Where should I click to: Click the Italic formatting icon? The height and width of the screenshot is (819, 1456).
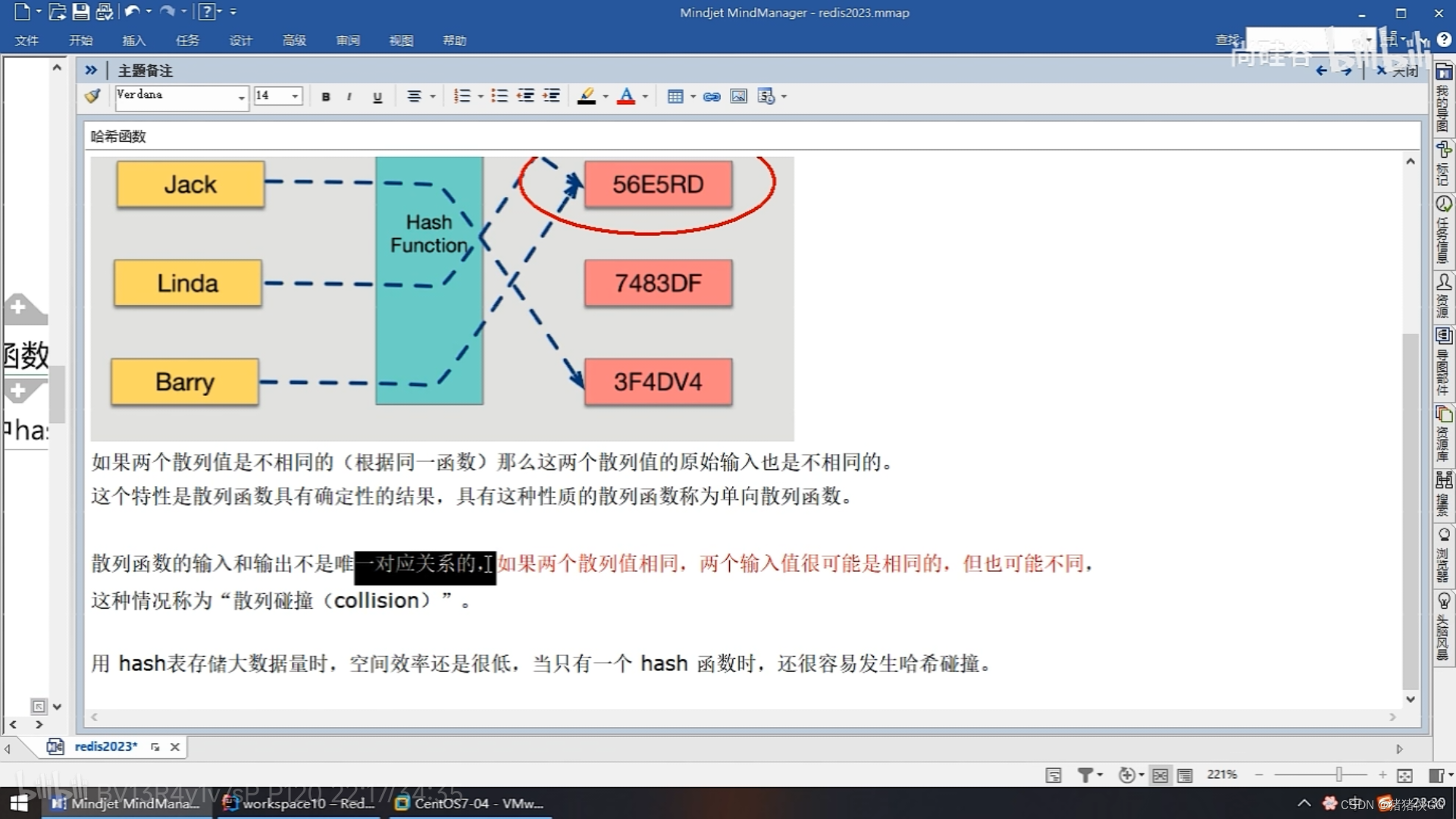[352, 96]
